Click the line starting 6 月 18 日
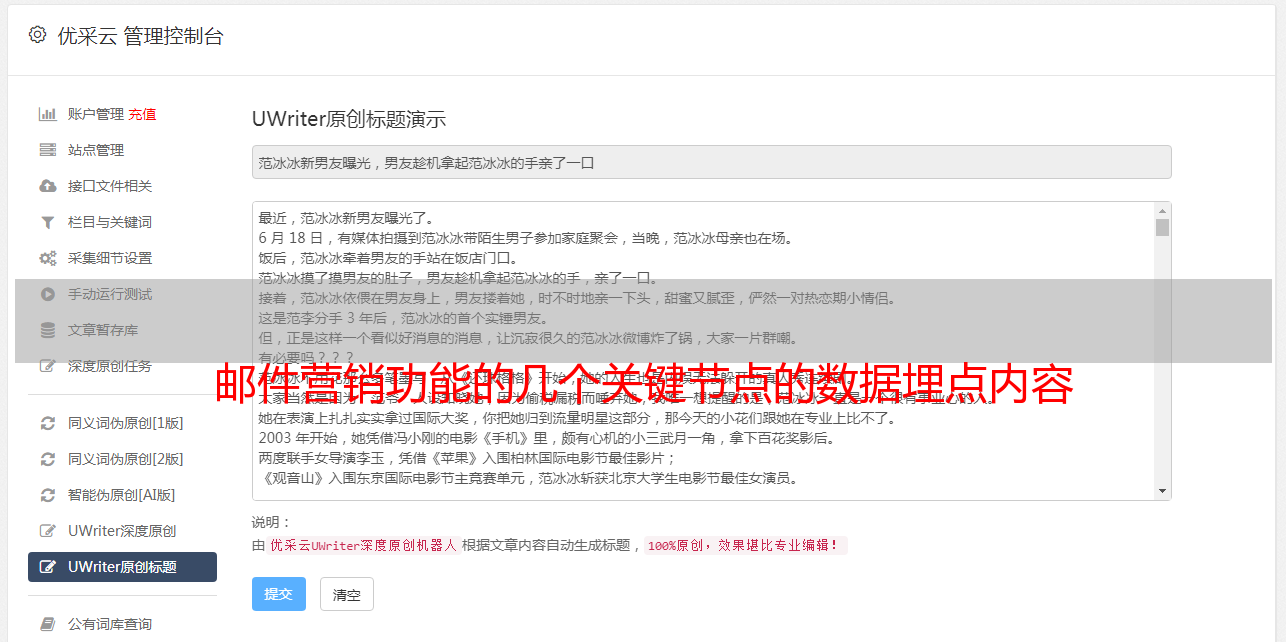This screenshot has height=642, width=1286. (x=526, y=238)
